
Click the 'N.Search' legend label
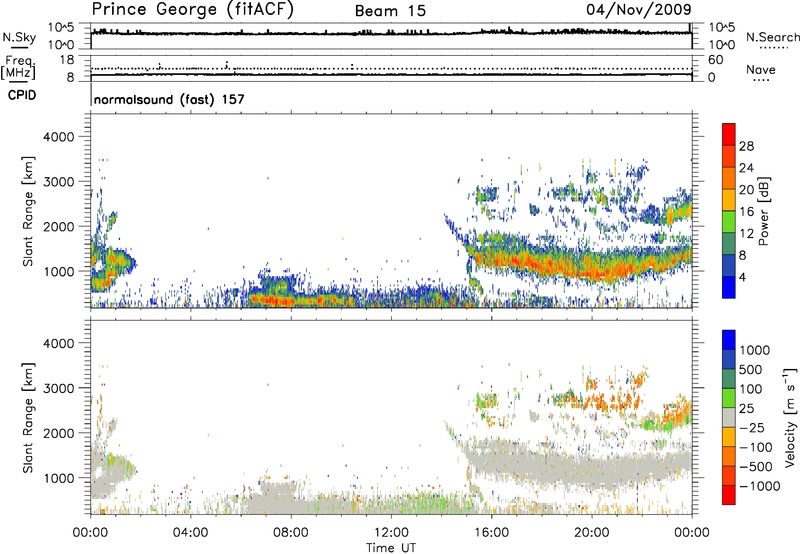(773, 37)
